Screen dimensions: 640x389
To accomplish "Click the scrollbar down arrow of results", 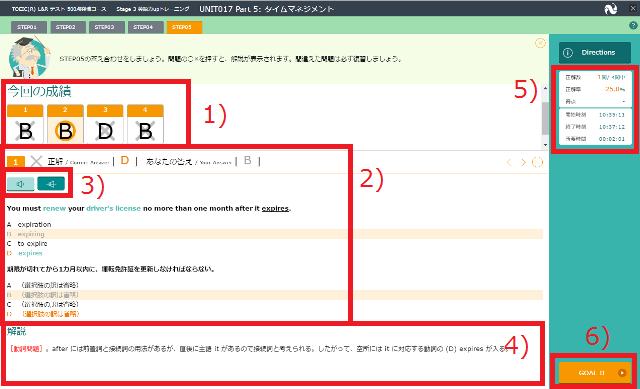I will pyautogui.click(x=545, y=145).
